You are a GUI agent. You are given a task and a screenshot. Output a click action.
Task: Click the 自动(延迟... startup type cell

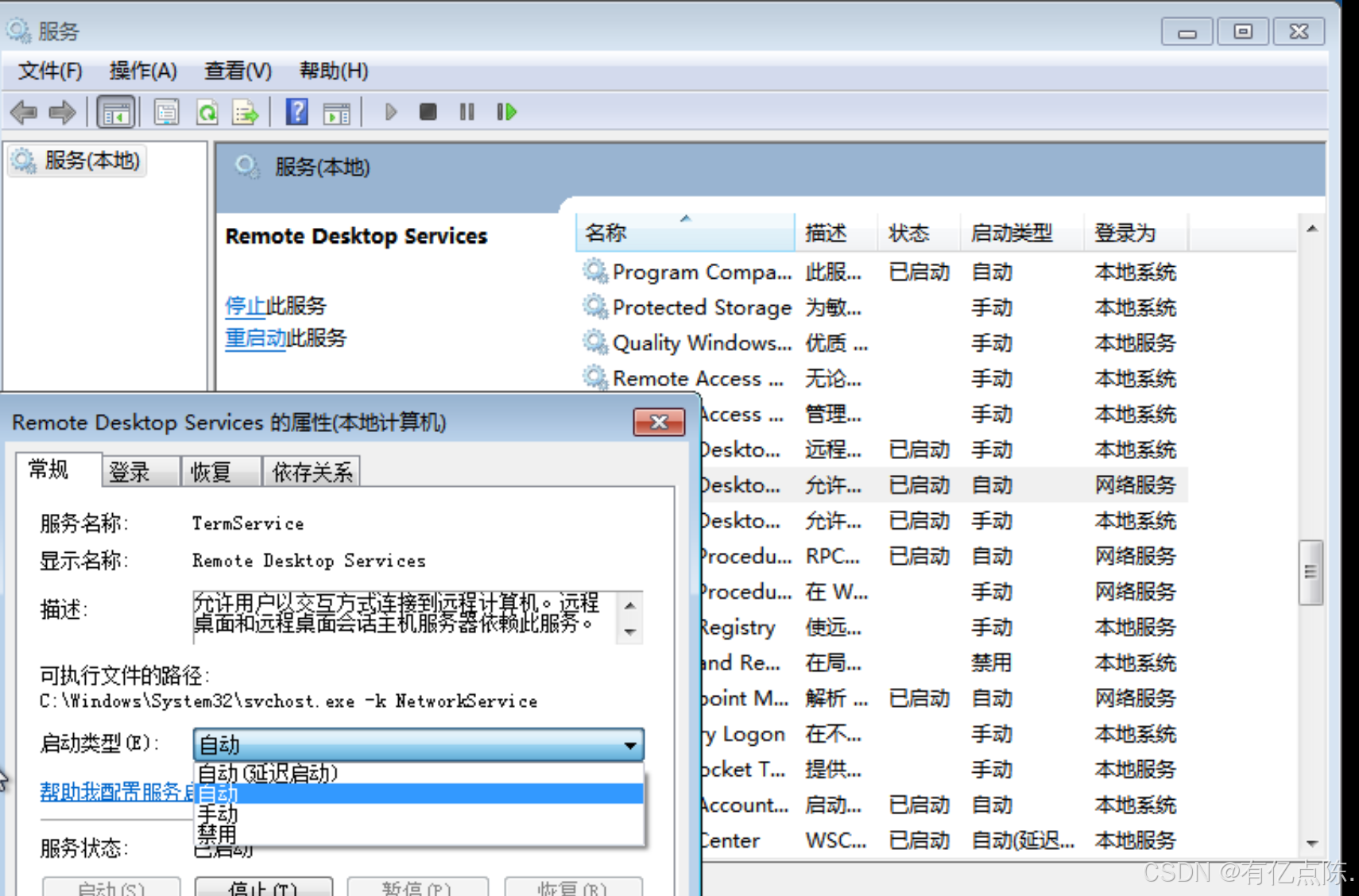tap(1023, 840)
